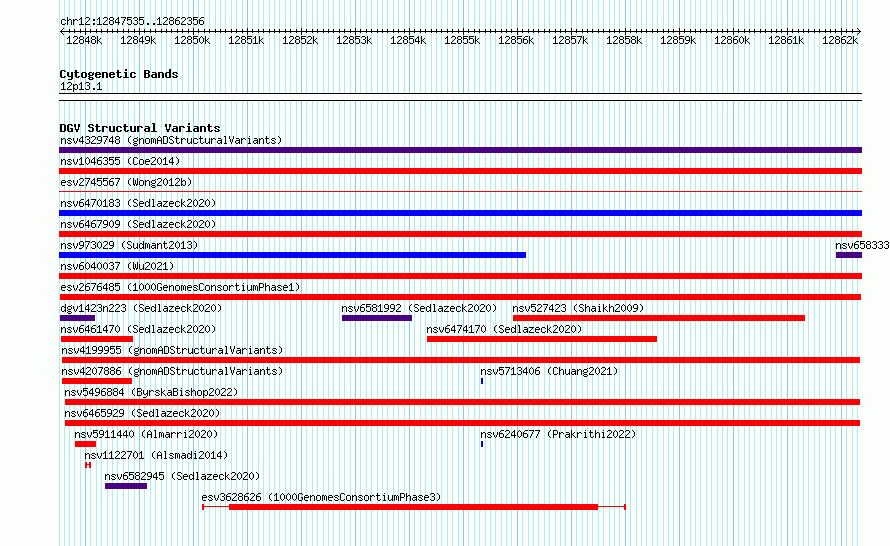Click the nsv6461470 (Sedlazeck2020) label
The width and height of the screenshot is (890, 546).
[x=138, y=329]
